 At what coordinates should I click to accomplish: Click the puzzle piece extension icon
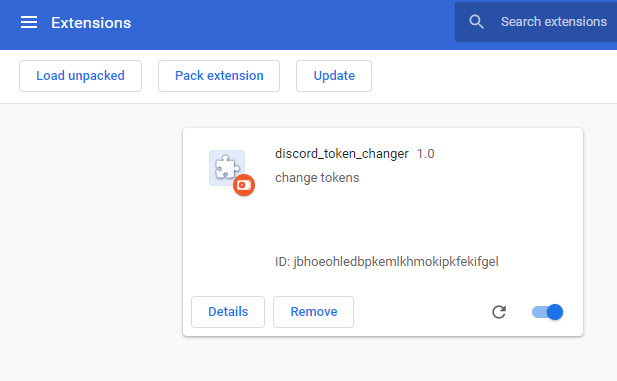227,168
